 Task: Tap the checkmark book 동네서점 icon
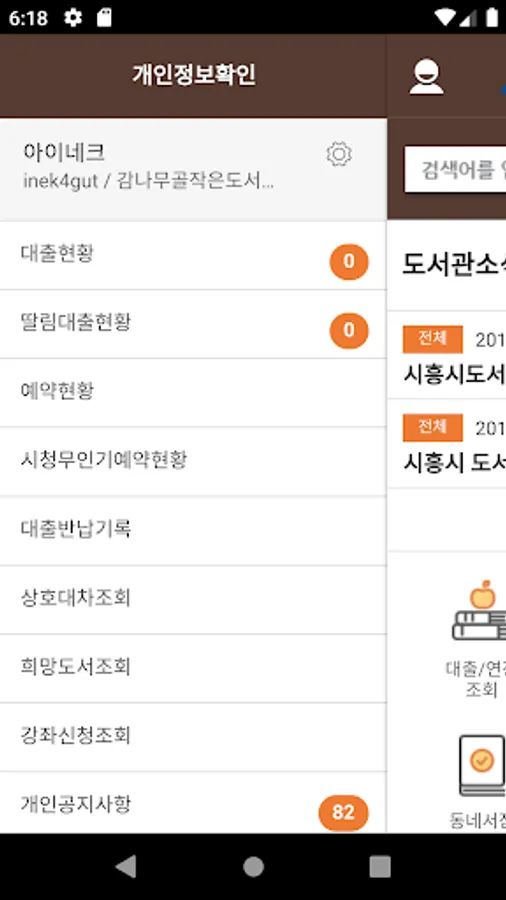[x=482, y=766]
